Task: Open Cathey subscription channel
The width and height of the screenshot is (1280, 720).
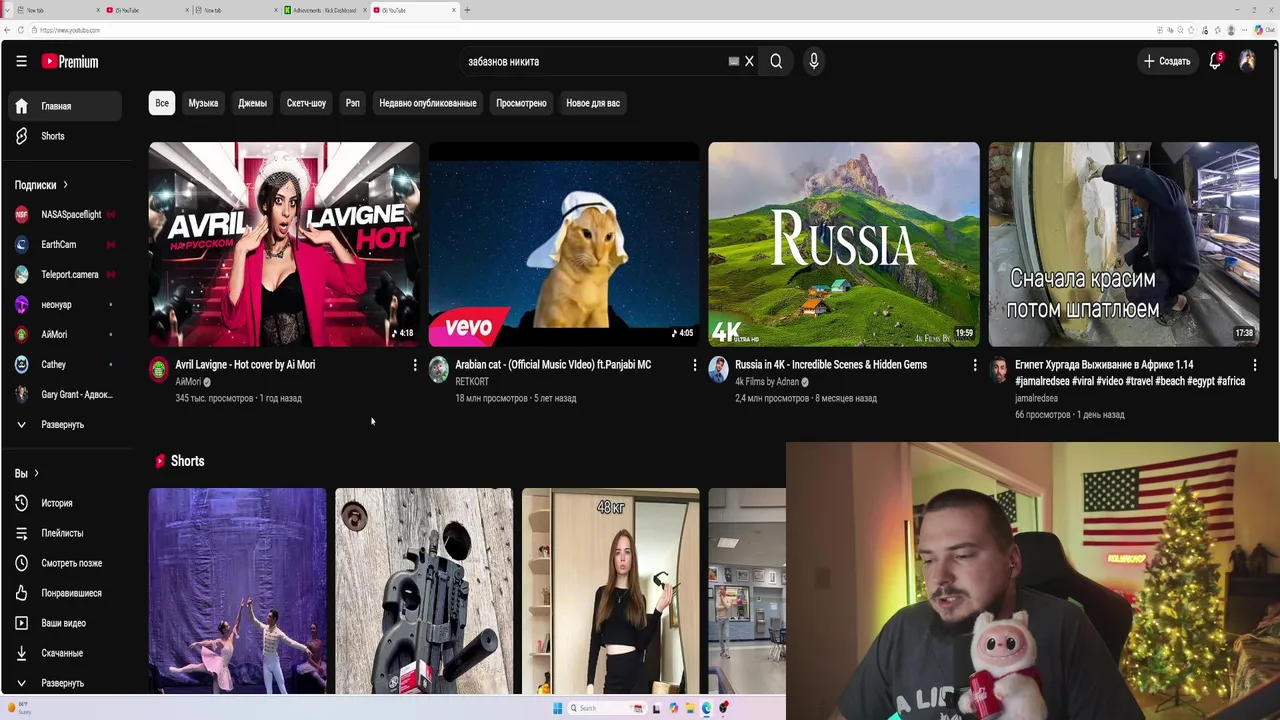Action: point(66,364)
